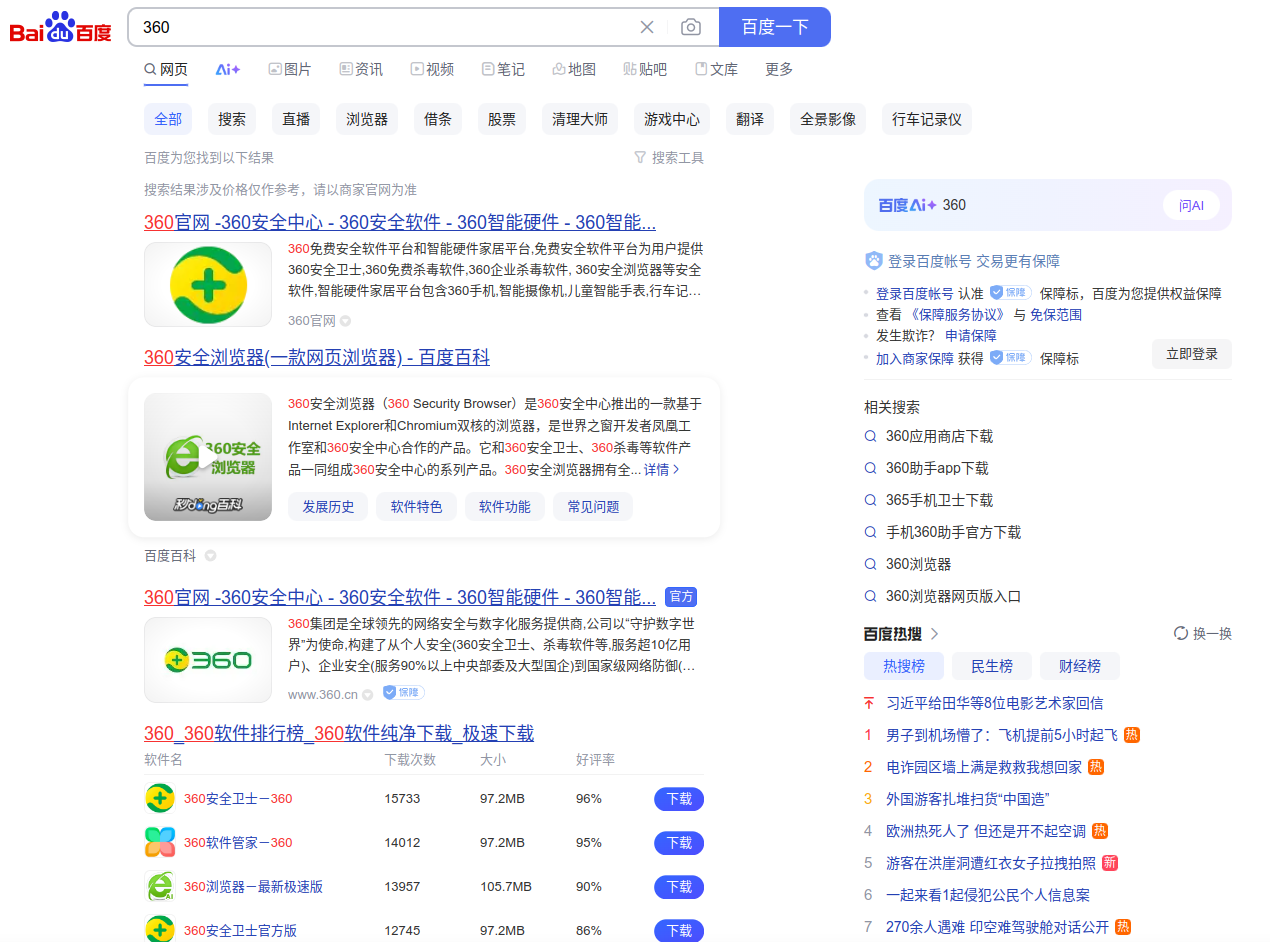Viewport: 1270px width, 942px height.
Task: Expand the arrow next to 360官网 source
Action: [x=345, y=321]
